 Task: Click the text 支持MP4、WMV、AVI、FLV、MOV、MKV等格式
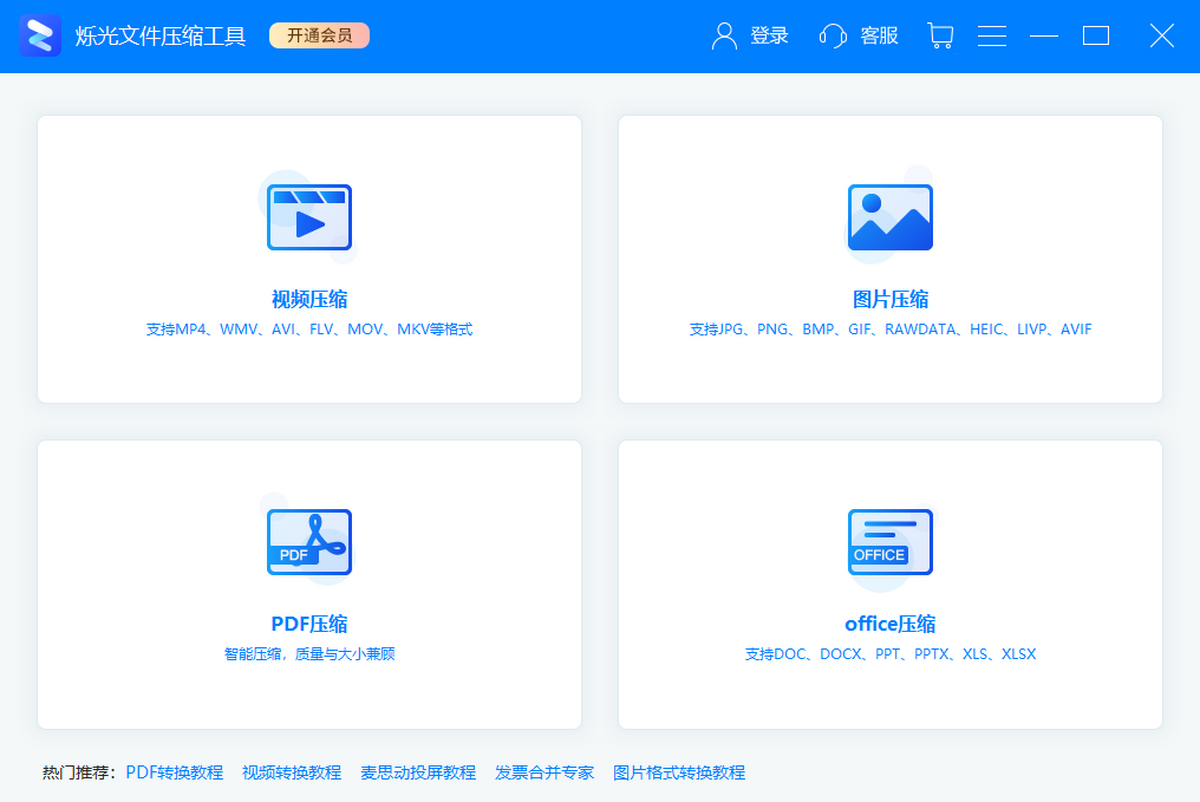pyautogui.click(x=309, y=329)
